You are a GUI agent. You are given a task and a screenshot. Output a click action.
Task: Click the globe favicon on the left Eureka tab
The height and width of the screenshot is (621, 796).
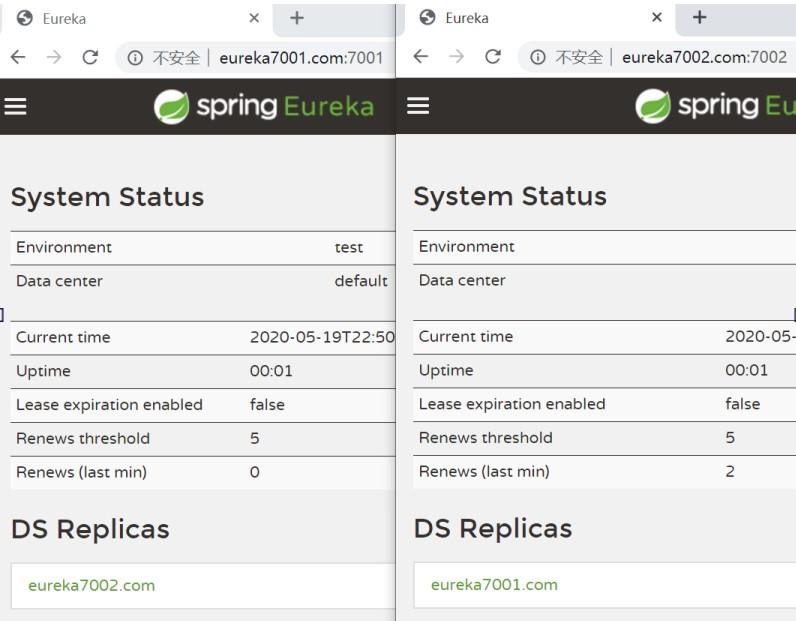[24, 18]
